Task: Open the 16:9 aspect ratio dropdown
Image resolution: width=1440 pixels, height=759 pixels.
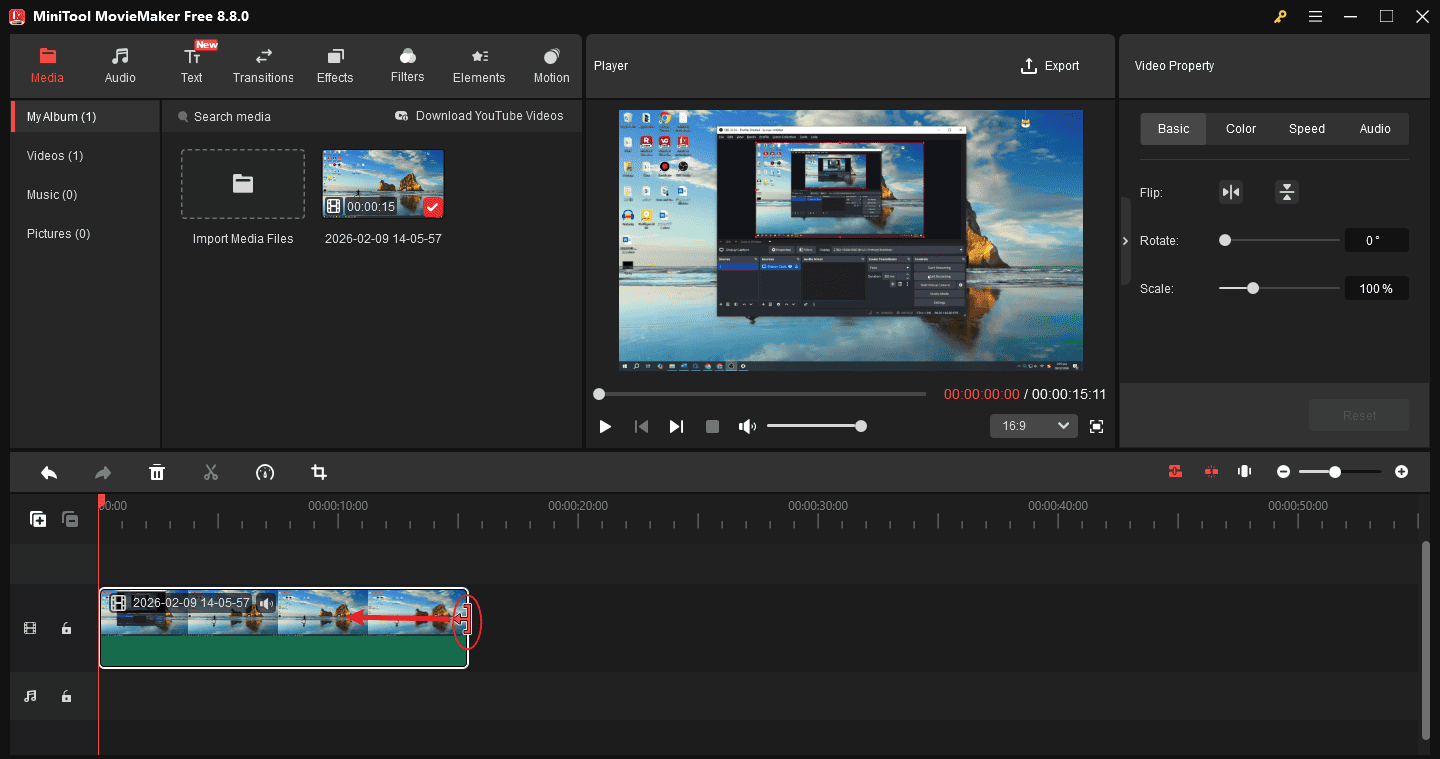Action: click(x=1034, y=426)
